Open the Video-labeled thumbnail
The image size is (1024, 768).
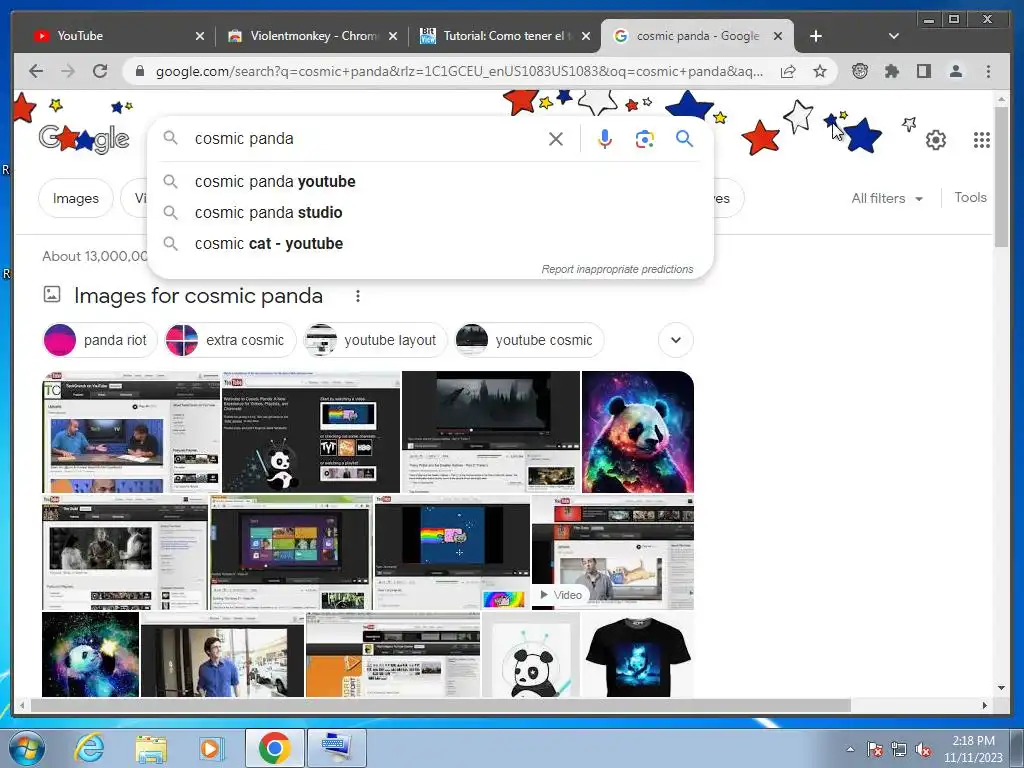pos(613,552)
